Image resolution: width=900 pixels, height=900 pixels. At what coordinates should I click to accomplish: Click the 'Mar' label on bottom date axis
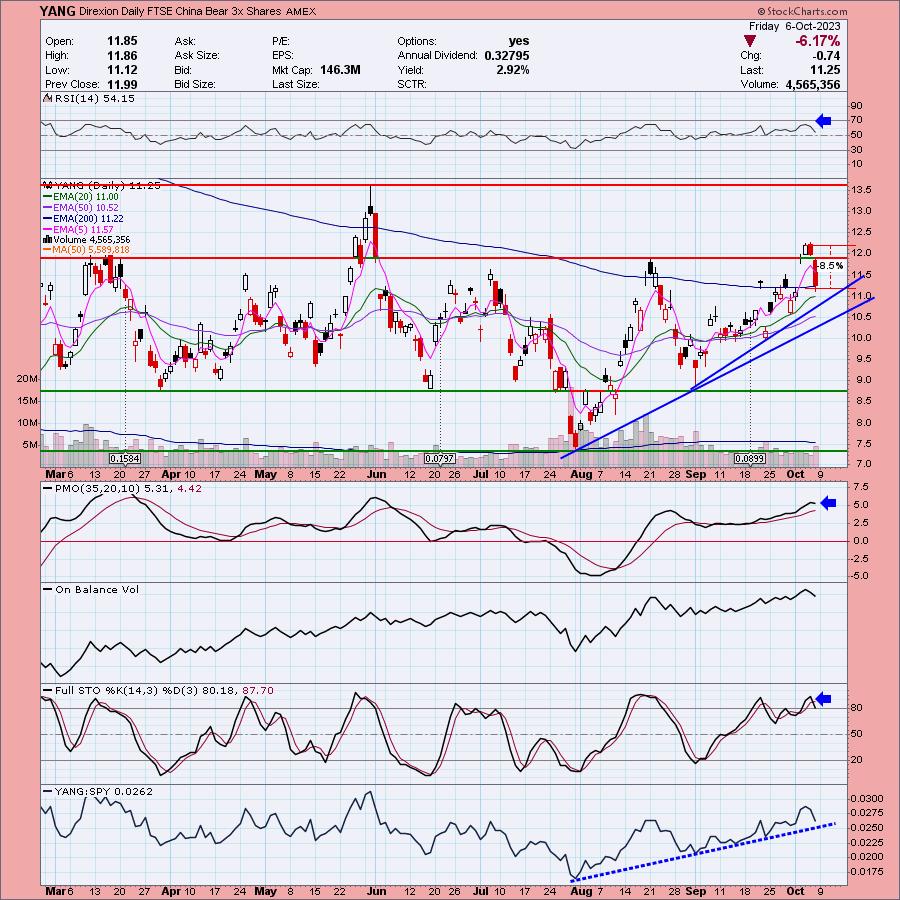point(55,891)
